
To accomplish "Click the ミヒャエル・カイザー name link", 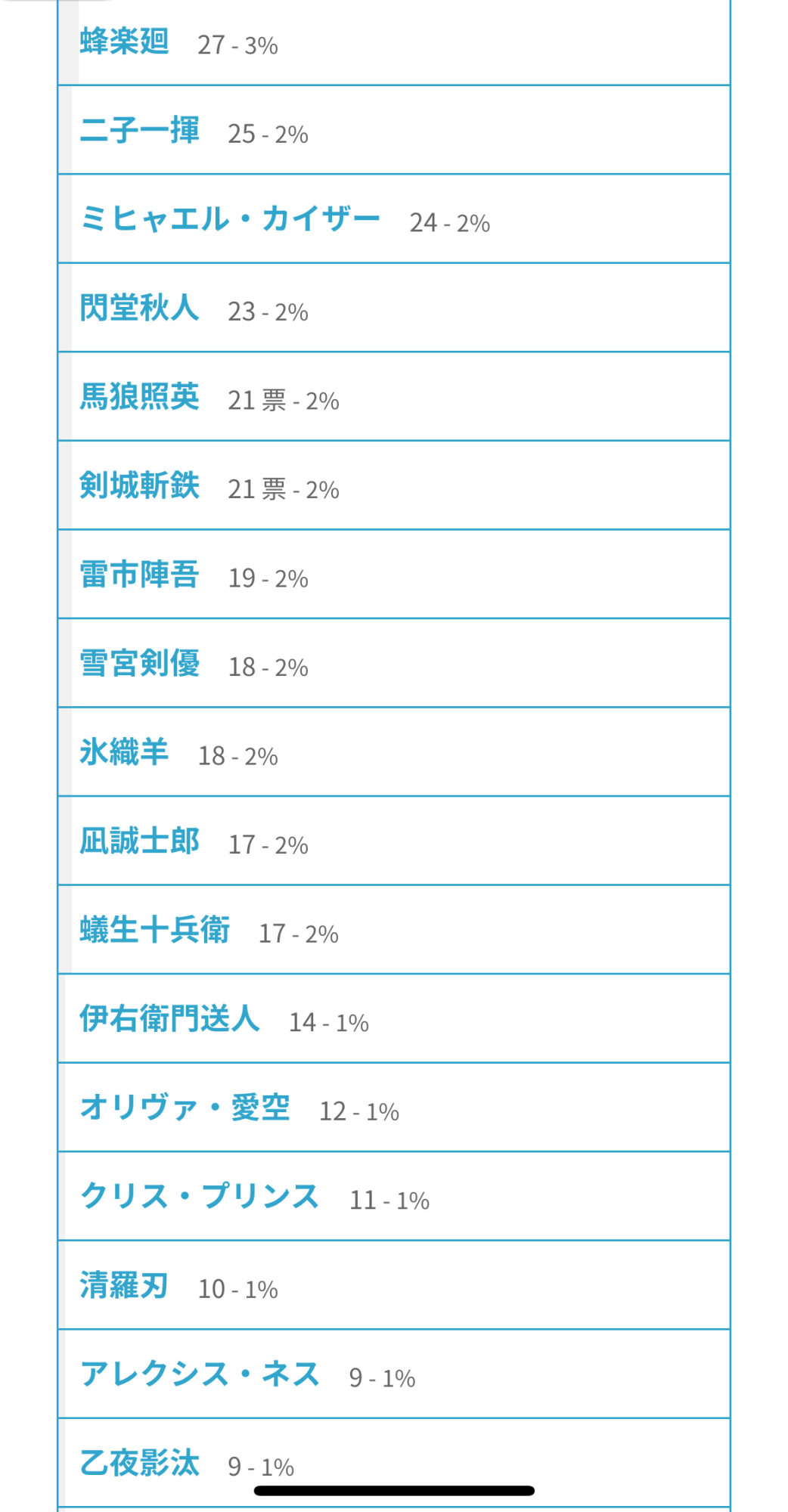I will (230, 219).
